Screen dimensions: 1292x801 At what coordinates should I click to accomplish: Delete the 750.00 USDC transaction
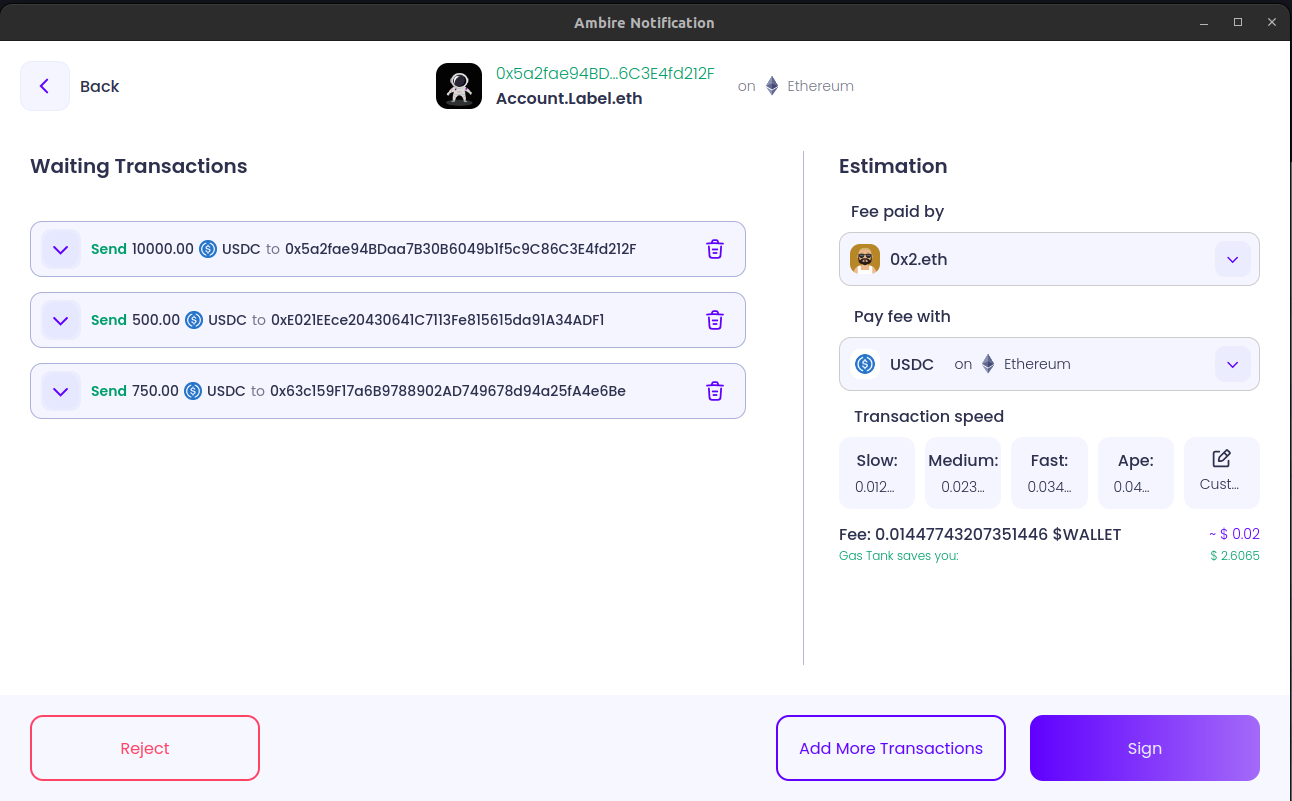click(715, 391)
